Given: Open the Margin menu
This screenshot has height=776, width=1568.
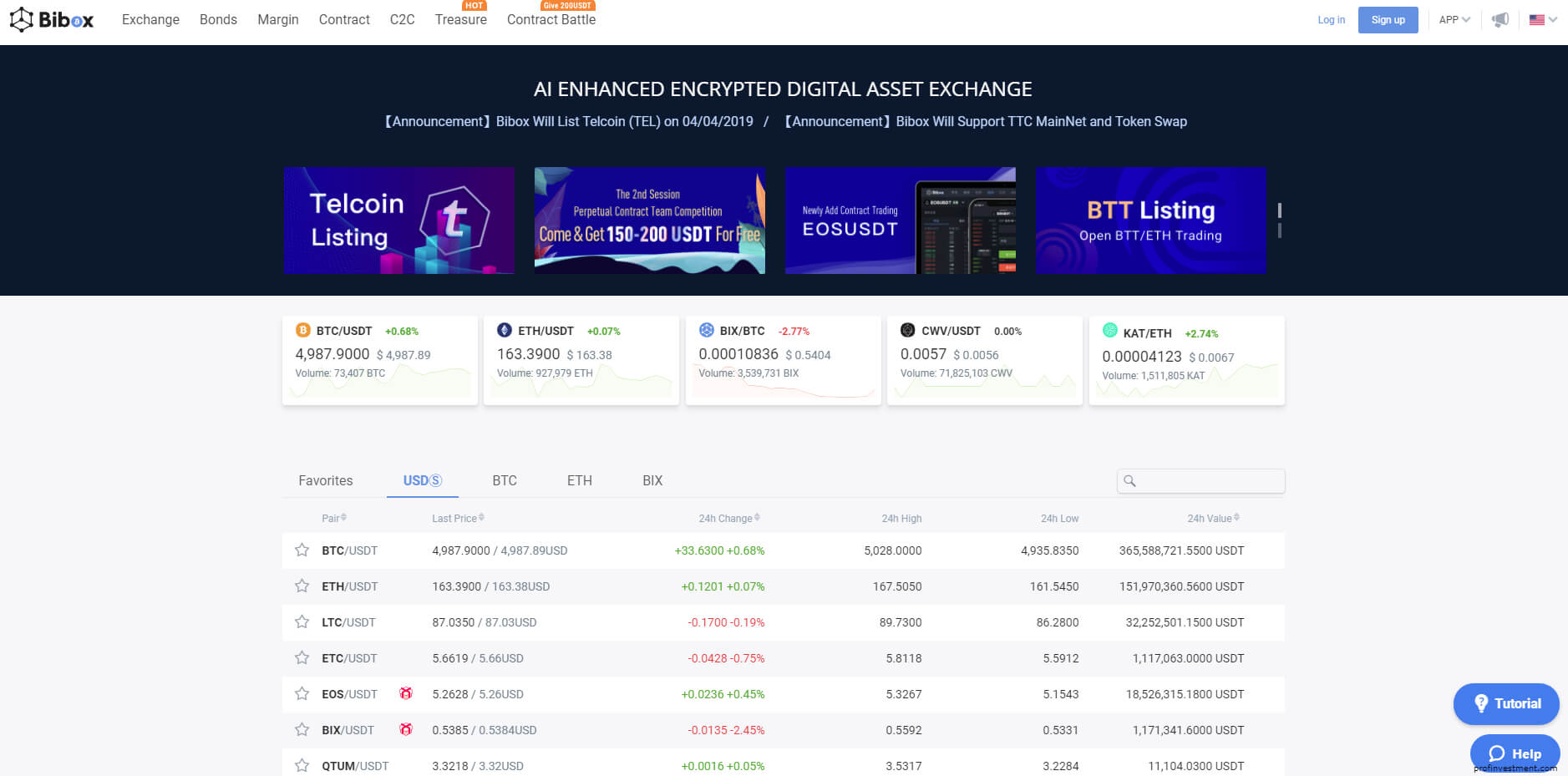Looking at the screenshot, I should click(x=278, y=19).
